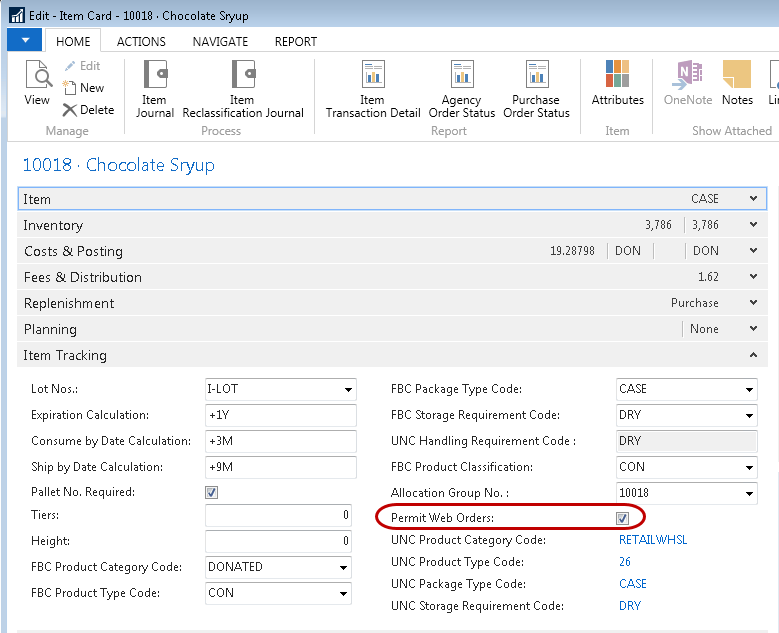Switch to the ACTIONS ribbon tab

(x=141, y=42)
